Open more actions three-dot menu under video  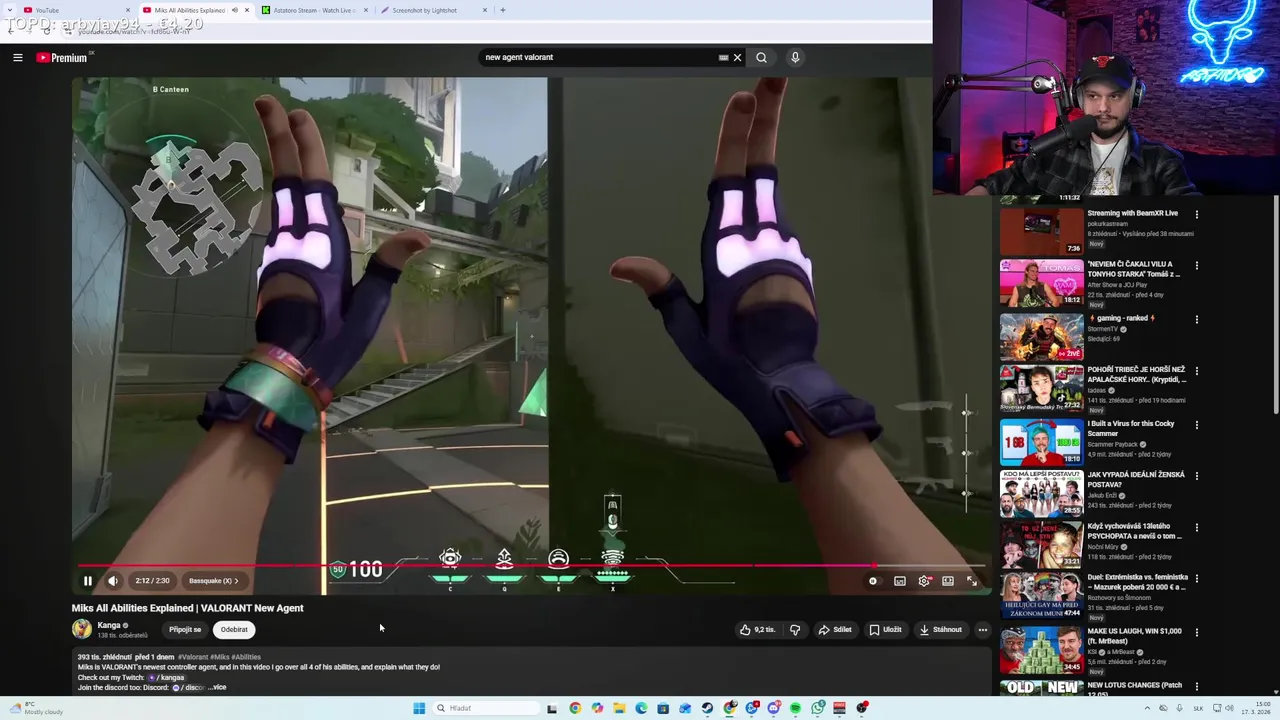tap(983, 630)
